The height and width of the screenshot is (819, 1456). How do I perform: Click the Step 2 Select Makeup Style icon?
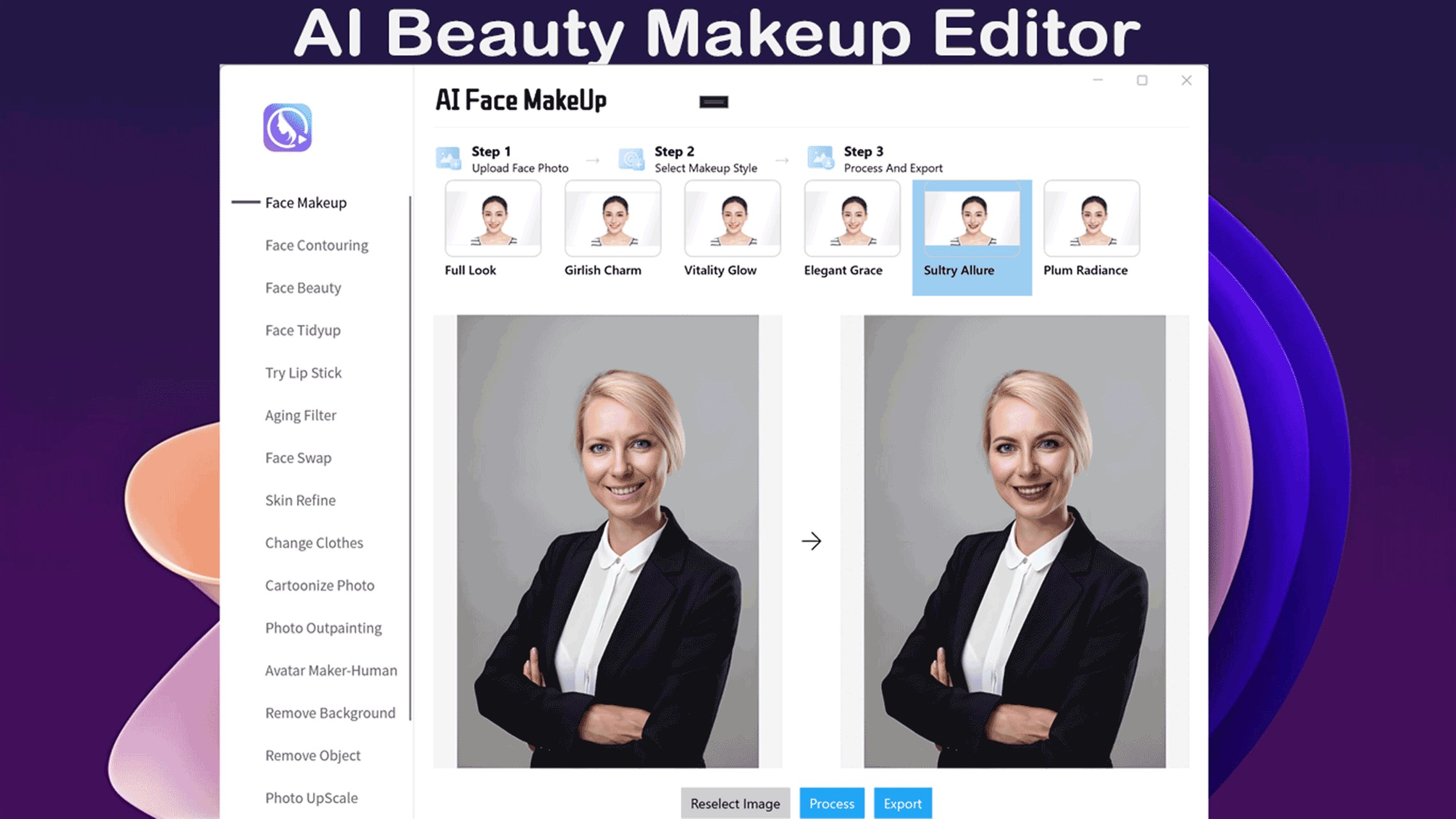tap(631, 157)
